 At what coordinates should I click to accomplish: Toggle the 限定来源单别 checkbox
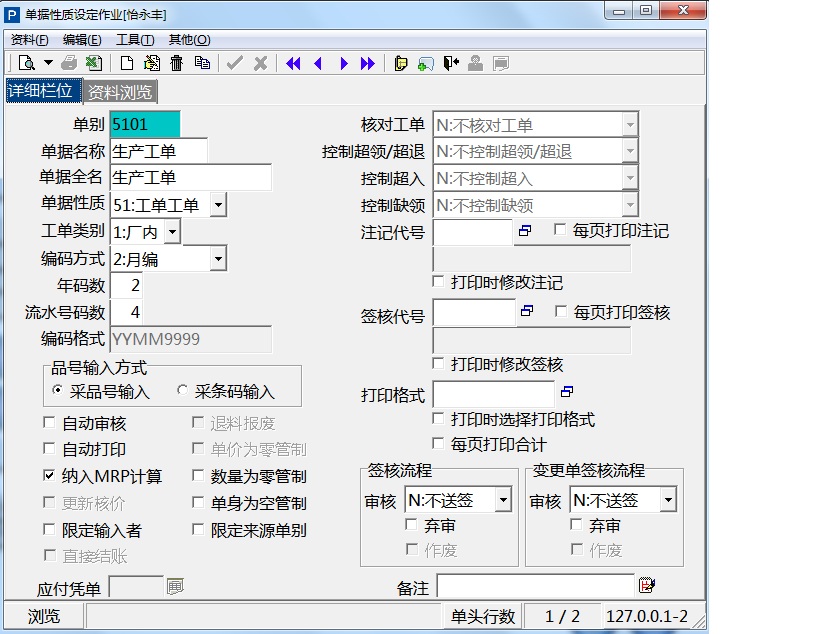pyautogui.click(x=198, y=529)
